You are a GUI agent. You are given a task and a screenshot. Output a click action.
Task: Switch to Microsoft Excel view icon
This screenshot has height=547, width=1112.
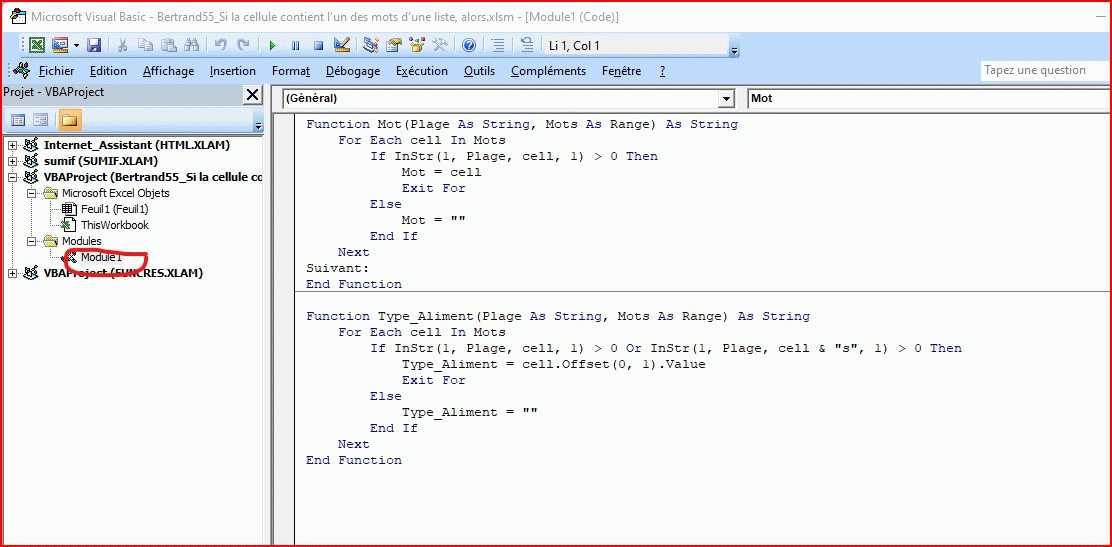(x=37, y=45)
